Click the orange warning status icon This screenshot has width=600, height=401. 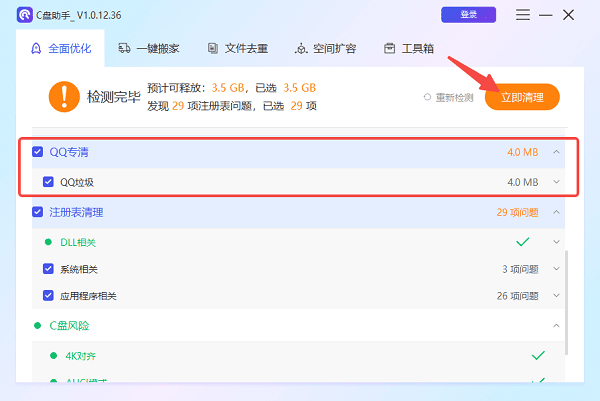[64, 97]
